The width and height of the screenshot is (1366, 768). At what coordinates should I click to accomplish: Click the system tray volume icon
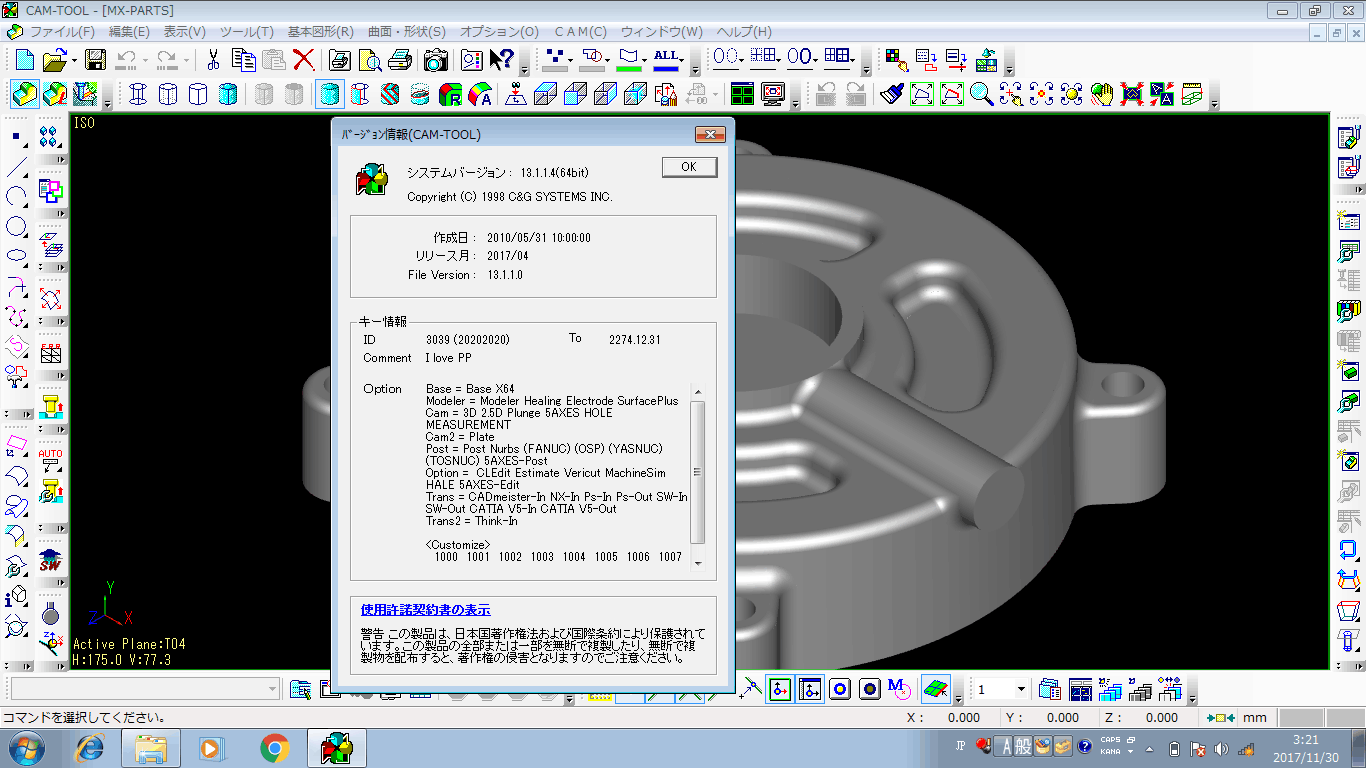pyautogui.click(x=1221, y=748)
